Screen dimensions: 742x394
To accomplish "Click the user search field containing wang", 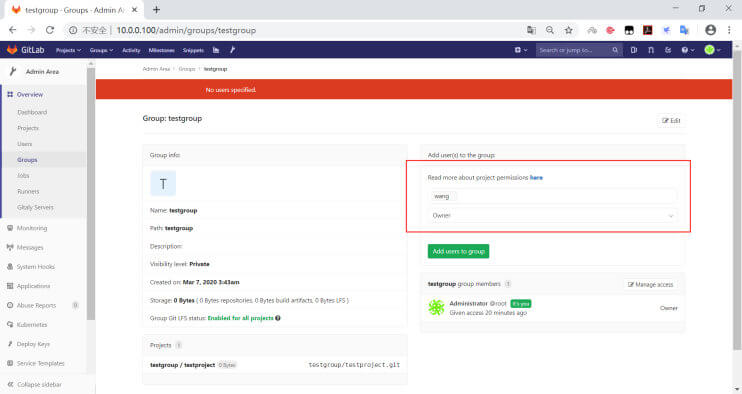I will point(553,196).
